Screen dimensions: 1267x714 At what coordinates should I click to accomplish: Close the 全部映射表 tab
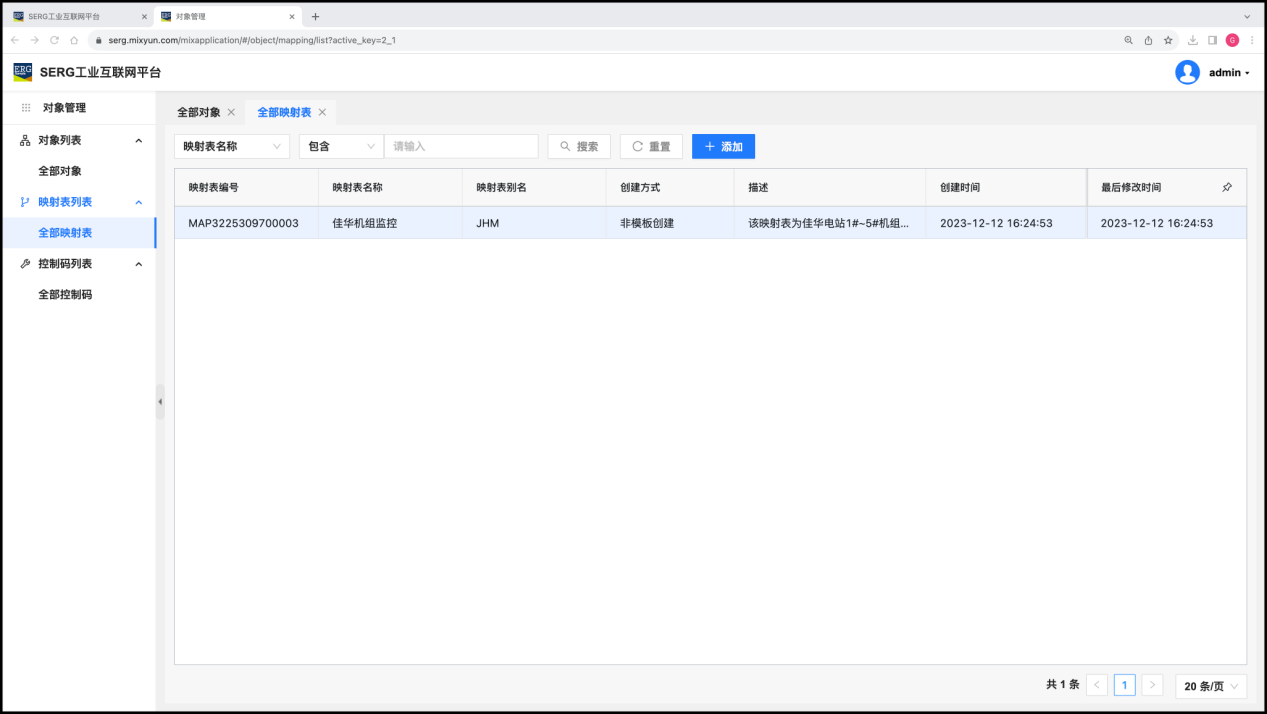point(322,112)
